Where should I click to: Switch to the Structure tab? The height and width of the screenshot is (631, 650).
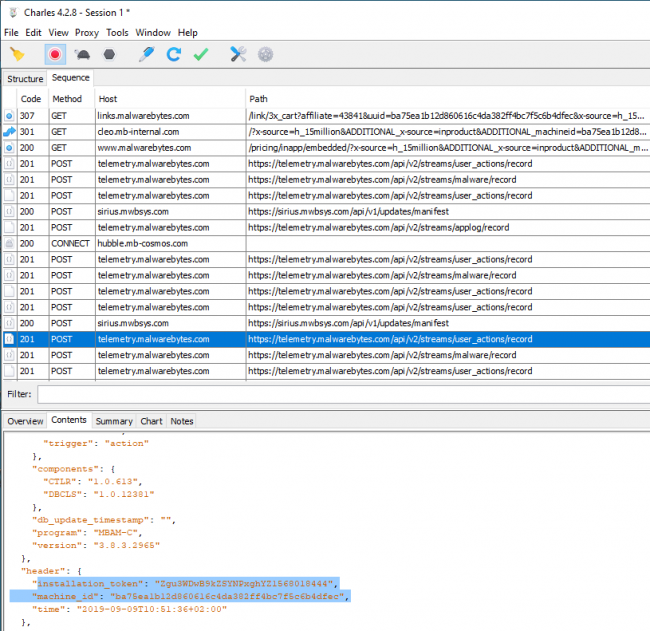click(x=25, y=78)
